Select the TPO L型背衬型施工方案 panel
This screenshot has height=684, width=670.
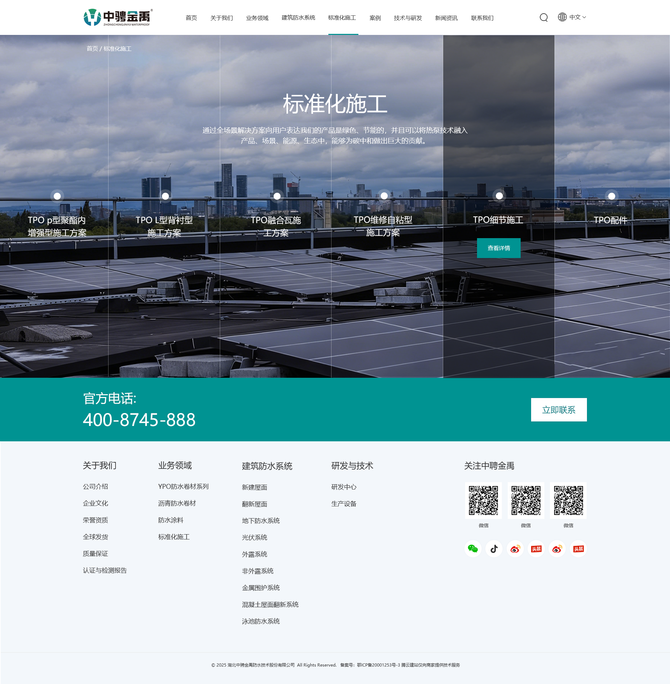click(164, 226)
